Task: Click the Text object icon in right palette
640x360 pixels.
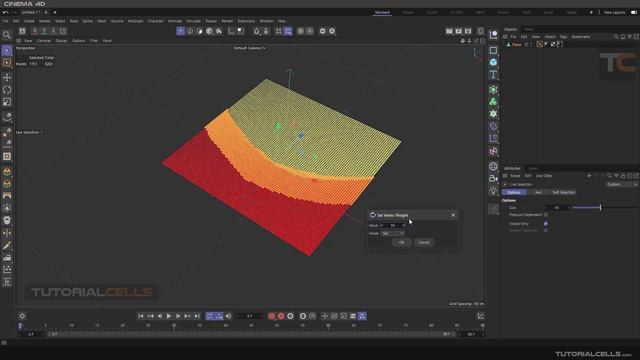Action: click(x=493, y=75)
